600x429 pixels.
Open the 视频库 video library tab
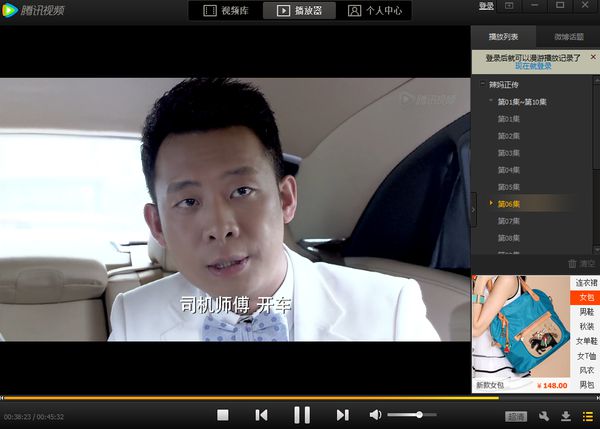pyautogui.click(x=226, y=10)
